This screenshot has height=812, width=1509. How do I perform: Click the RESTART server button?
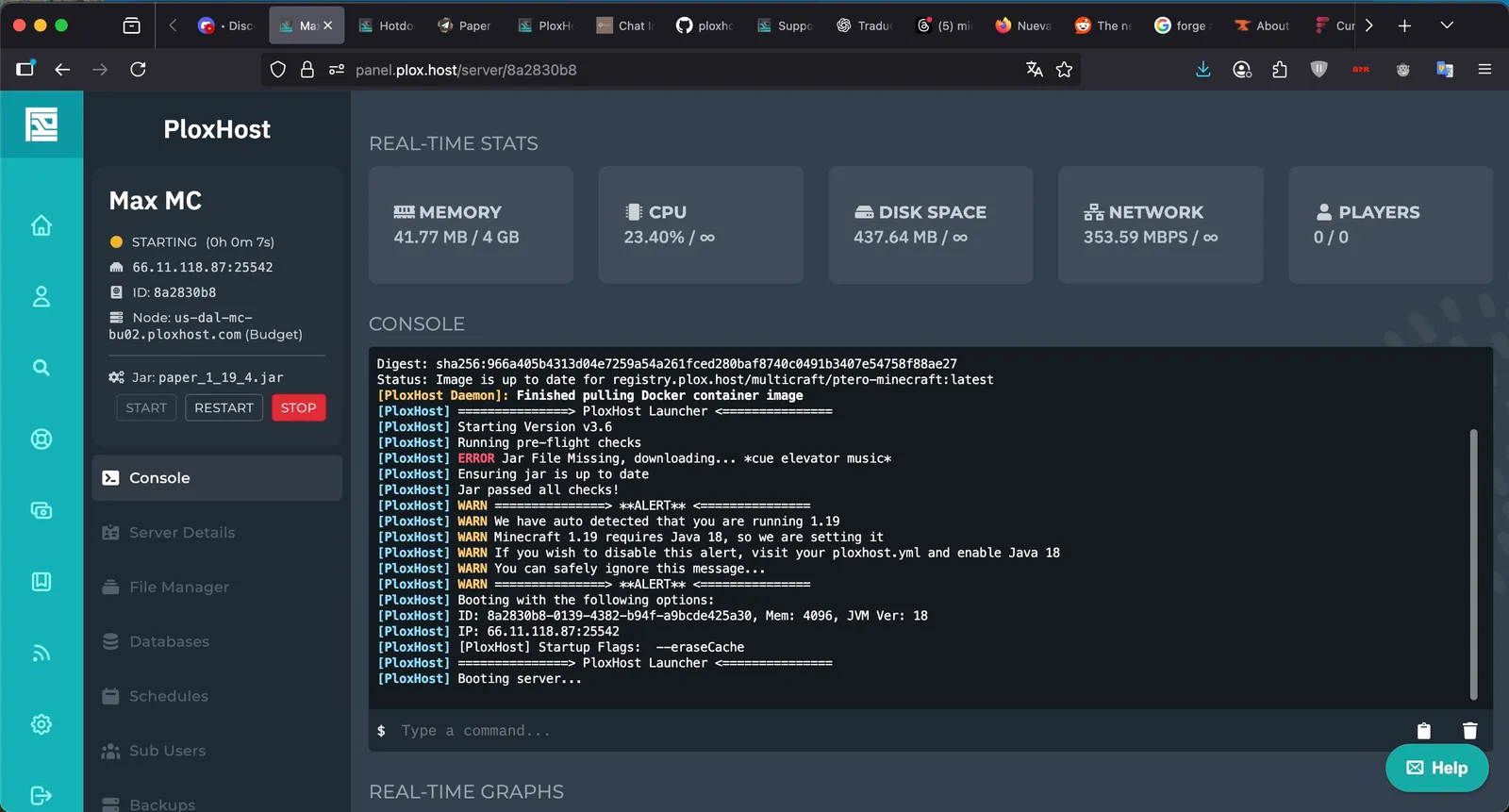224,407
